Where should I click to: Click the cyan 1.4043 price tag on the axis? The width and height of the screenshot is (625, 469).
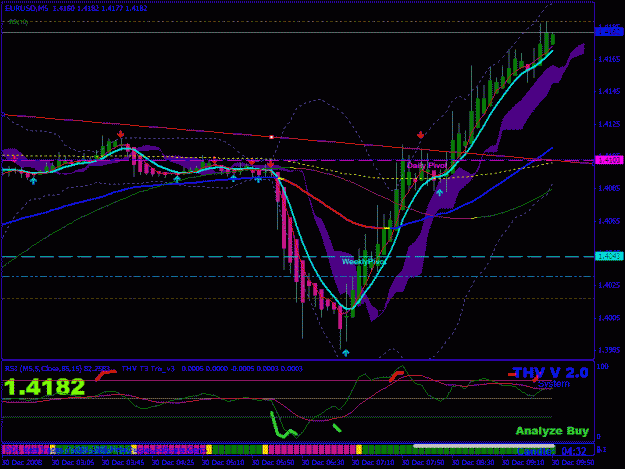[609, 257]
